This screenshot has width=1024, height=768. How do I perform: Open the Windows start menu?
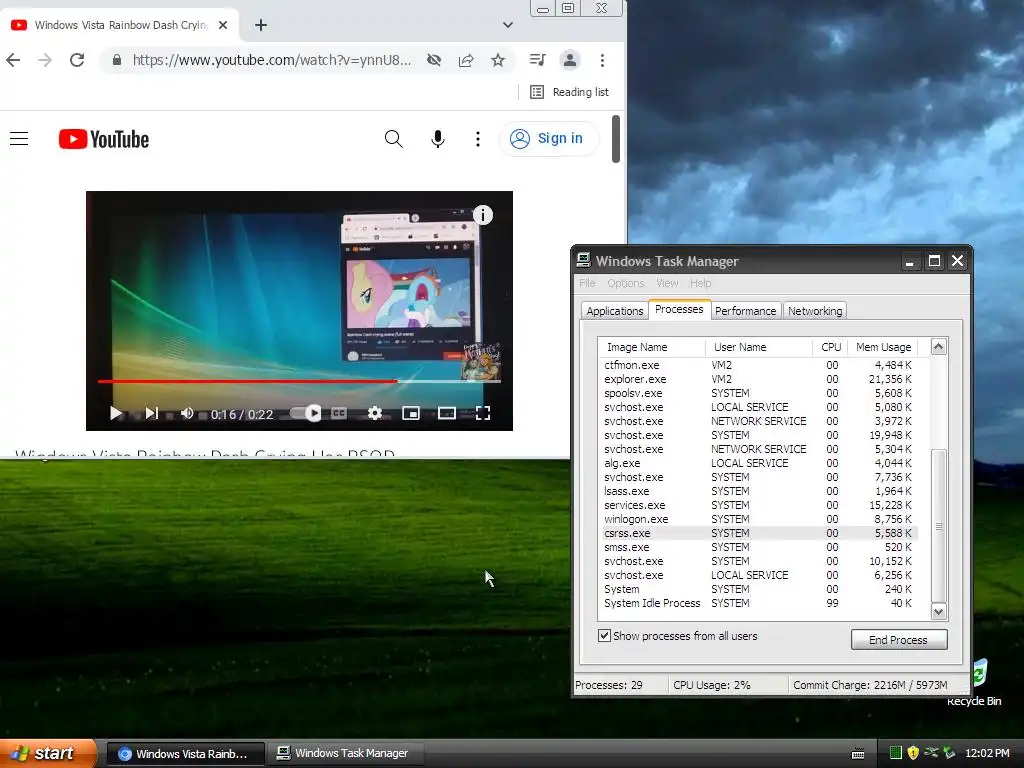click(x=48, y=753)
